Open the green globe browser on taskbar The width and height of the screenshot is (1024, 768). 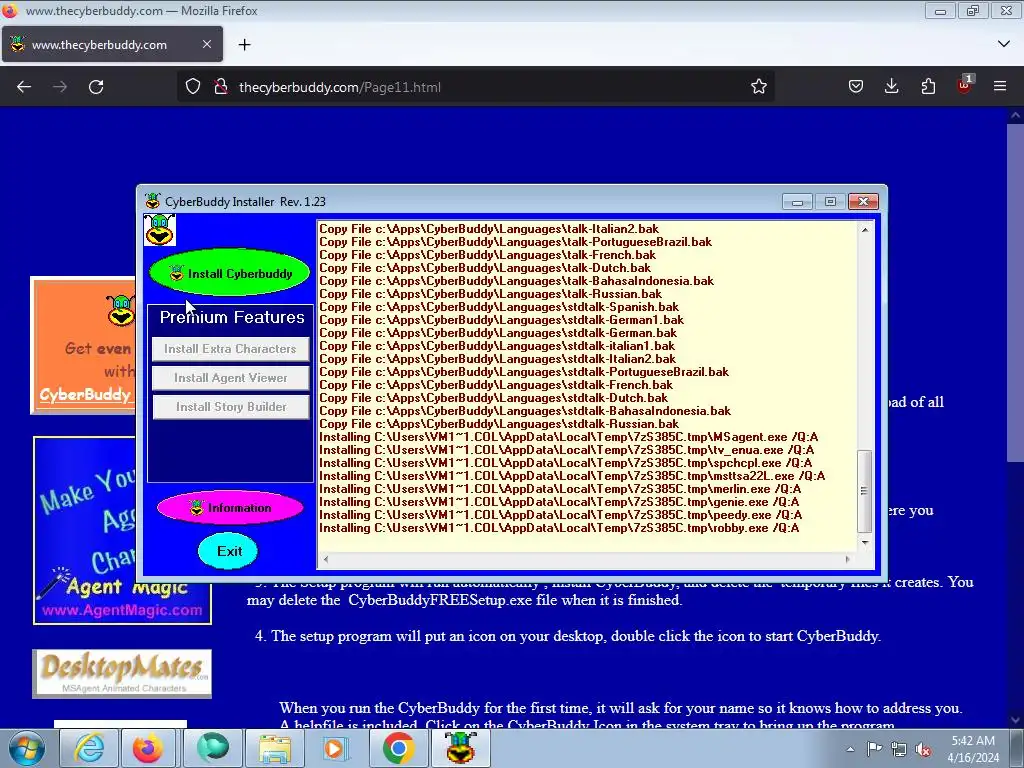pos(212,748)
